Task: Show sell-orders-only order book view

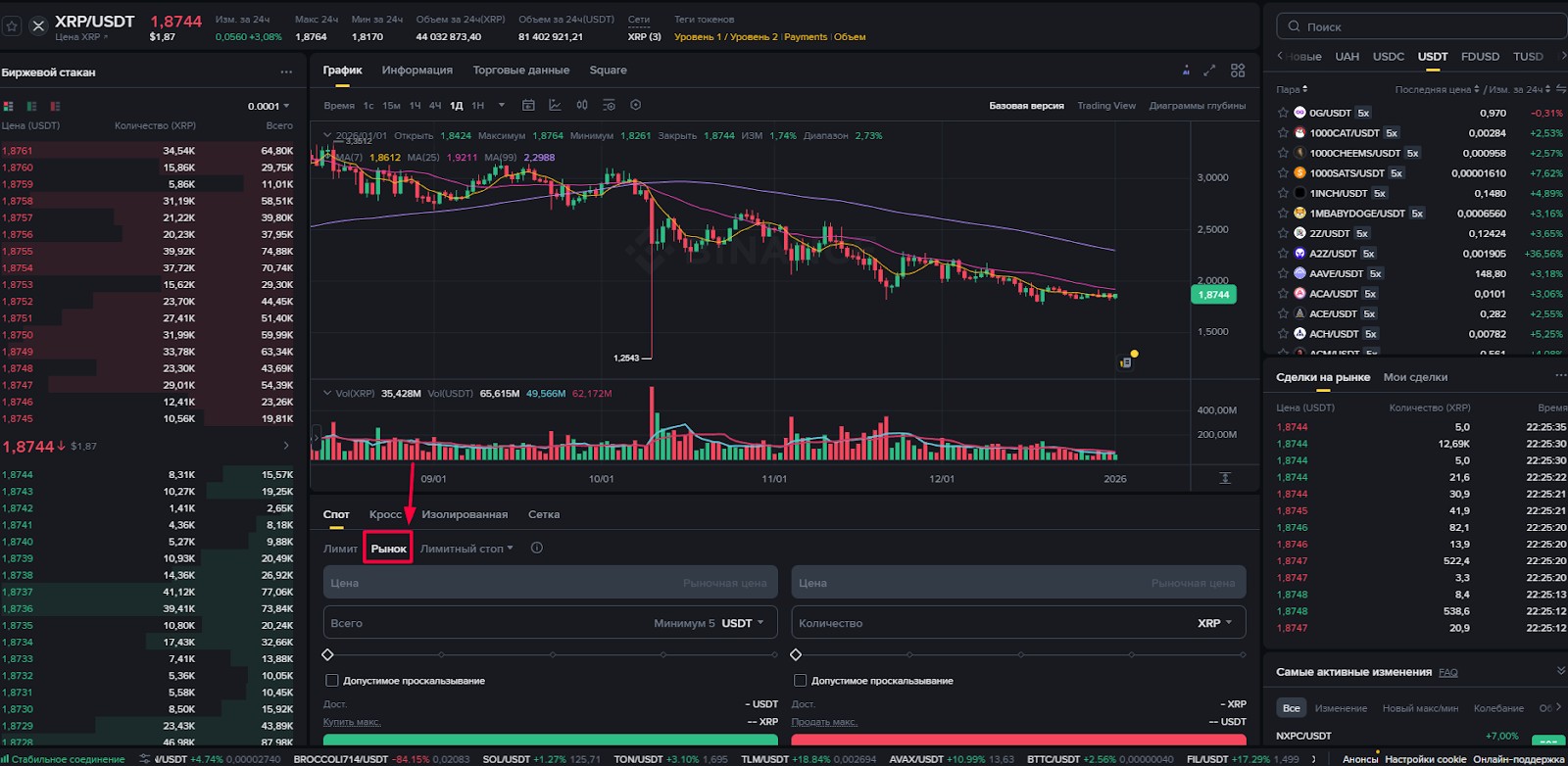Action: click(x=55, y=106)
